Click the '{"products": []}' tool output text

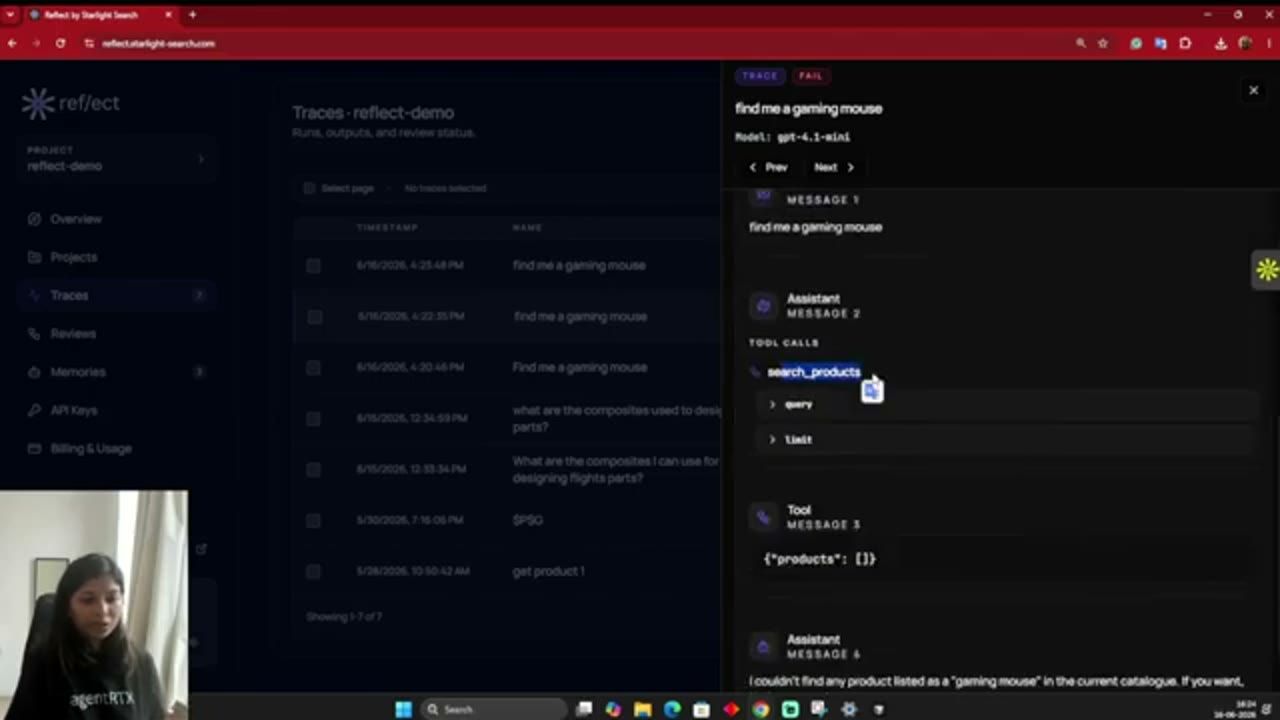click(x=820, y=559)
